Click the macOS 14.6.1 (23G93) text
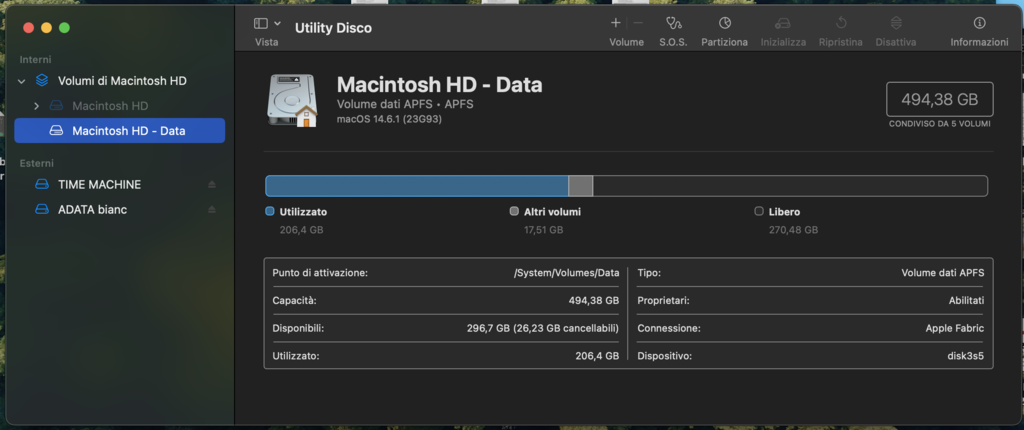Image resolution: width=1024 pixels, height=430 pixels. tap(389, 119)
